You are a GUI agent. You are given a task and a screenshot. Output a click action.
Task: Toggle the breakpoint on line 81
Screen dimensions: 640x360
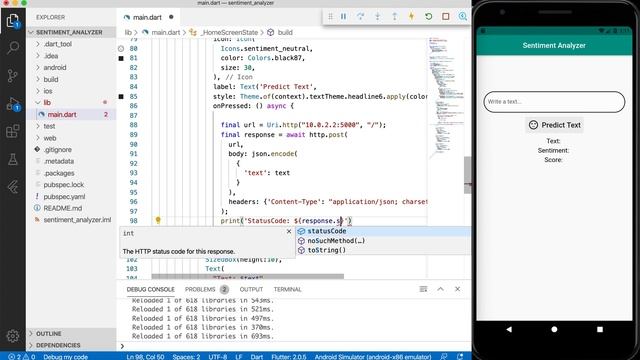(121, 58)
